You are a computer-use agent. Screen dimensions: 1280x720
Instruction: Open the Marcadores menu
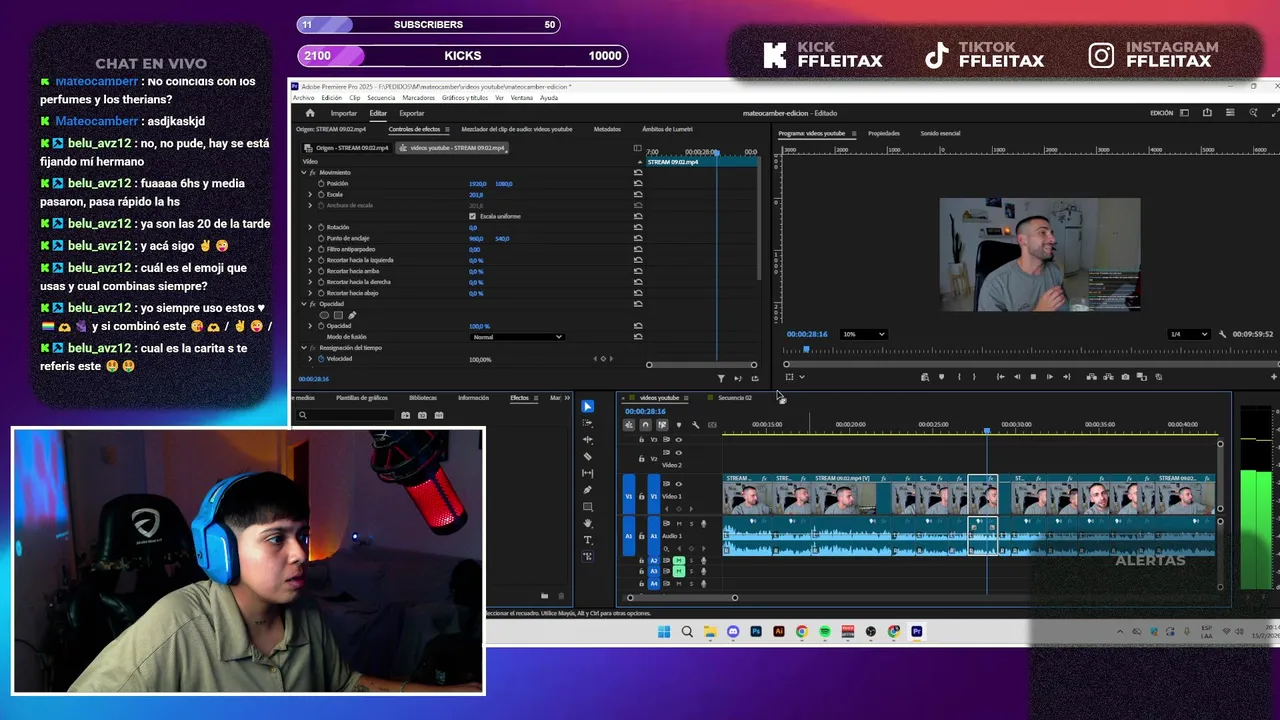pos(419,98)
